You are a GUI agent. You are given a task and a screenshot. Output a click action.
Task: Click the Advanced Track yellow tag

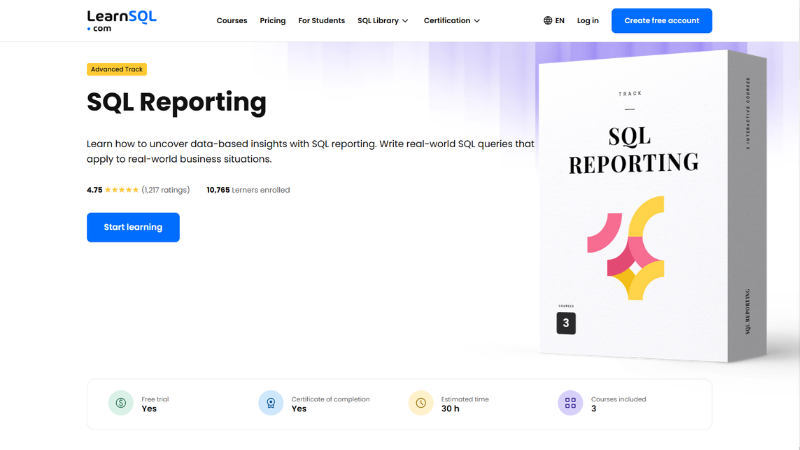(117, 69)
